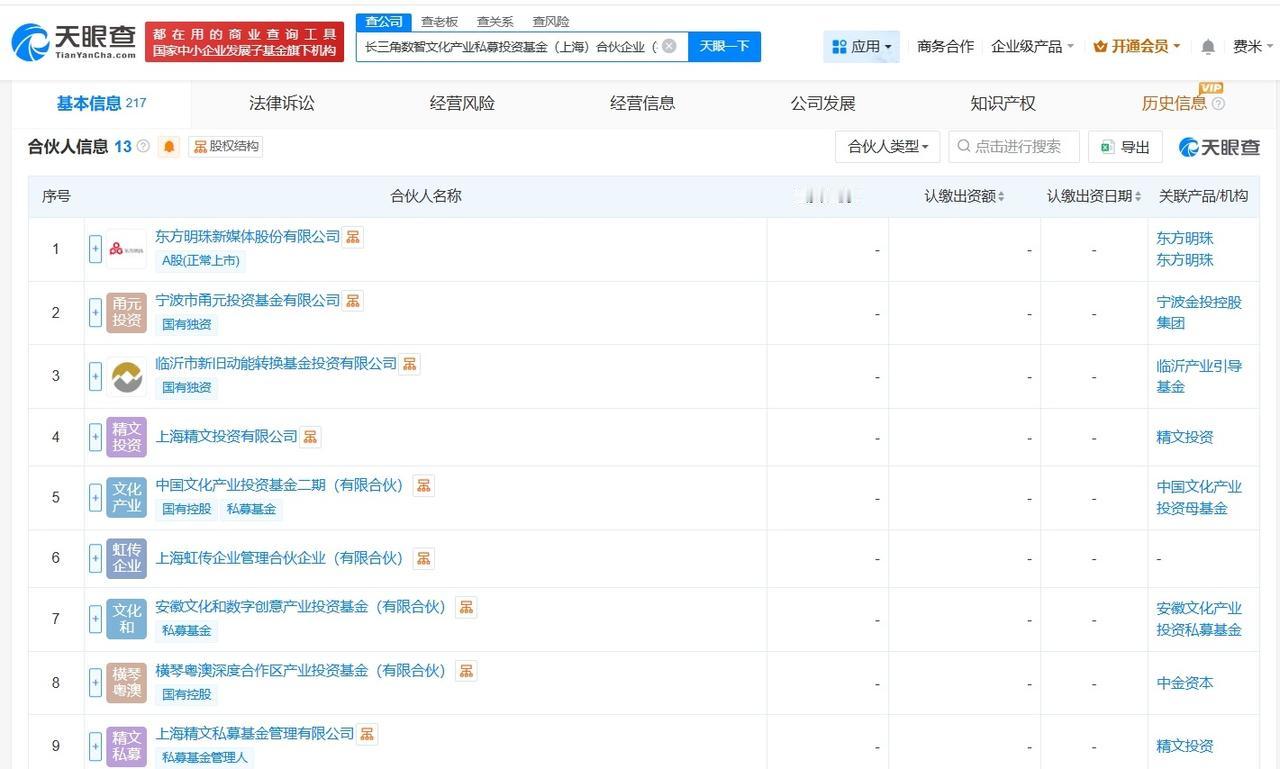This screenshot has height=769, width=1280.
Task: Click the 文化和 logo badge
Action: point(127,619)
